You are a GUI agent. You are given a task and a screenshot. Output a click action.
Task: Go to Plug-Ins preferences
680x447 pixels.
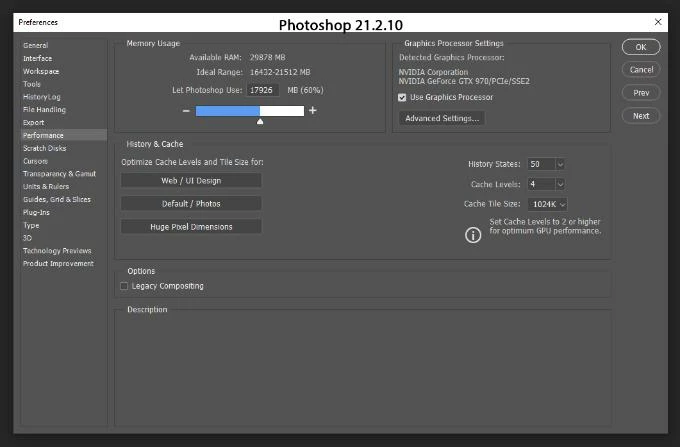pos(36,212)
